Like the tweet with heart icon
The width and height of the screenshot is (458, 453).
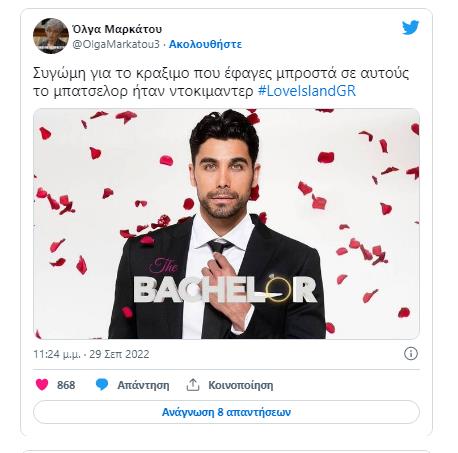tap(42, 385)
